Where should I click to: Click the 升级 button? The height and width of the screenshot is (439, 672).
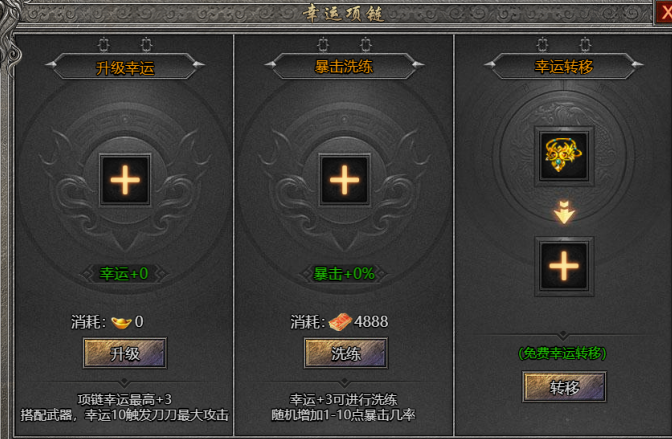click(125, 353)
